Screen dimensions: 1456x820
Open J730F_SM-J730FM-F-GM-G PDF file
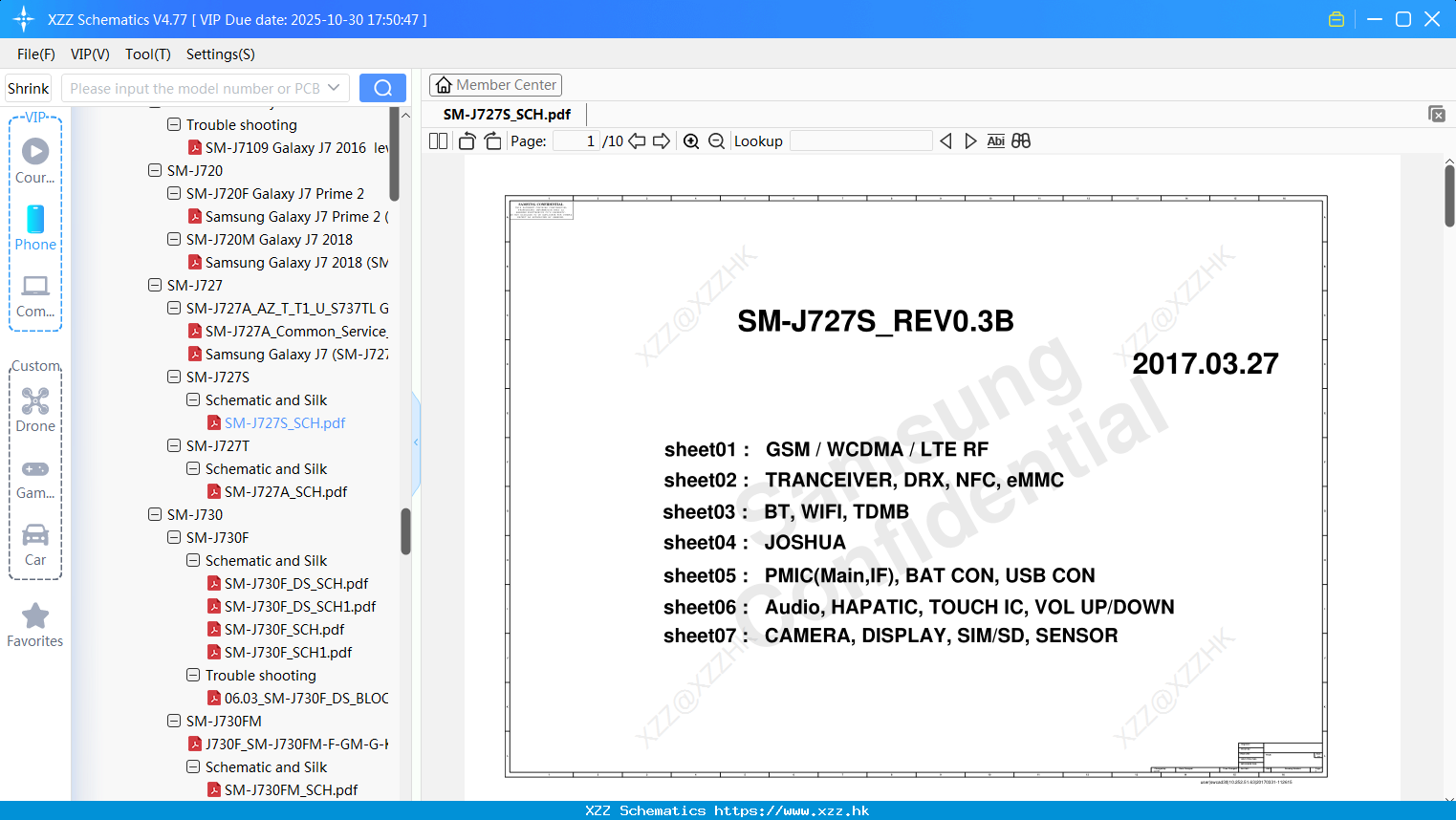click(288, 744)
